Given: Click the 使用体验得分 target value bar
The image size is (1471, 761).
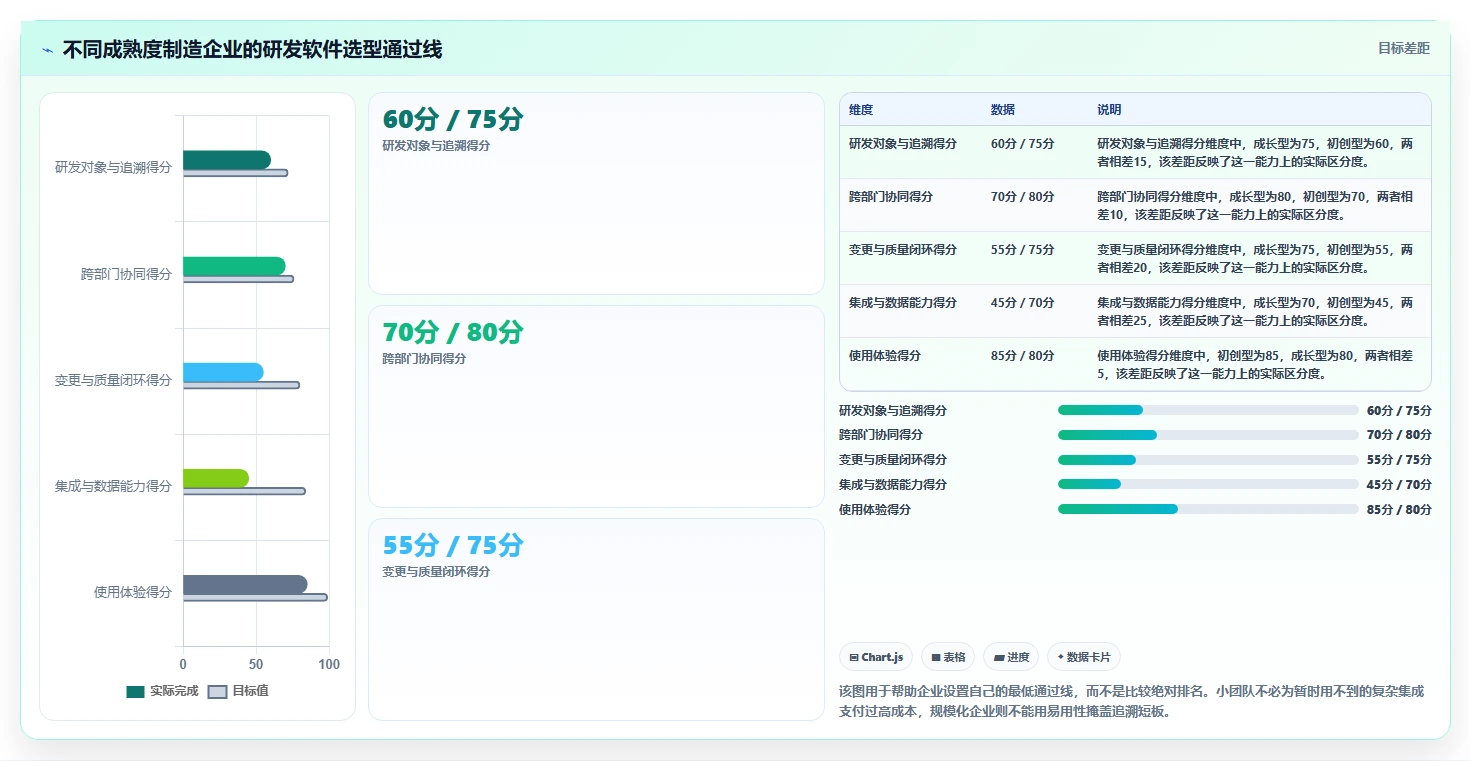Looking at the screenshot, I should click(x=255, y=597).
